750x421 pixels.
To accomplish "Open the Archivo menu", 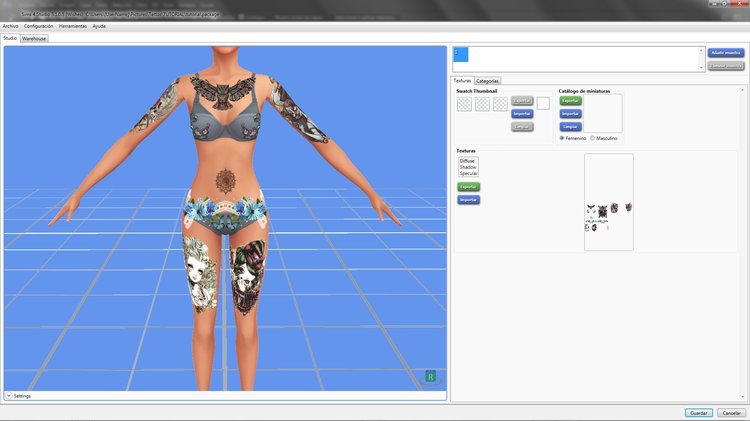I will 11,26.
